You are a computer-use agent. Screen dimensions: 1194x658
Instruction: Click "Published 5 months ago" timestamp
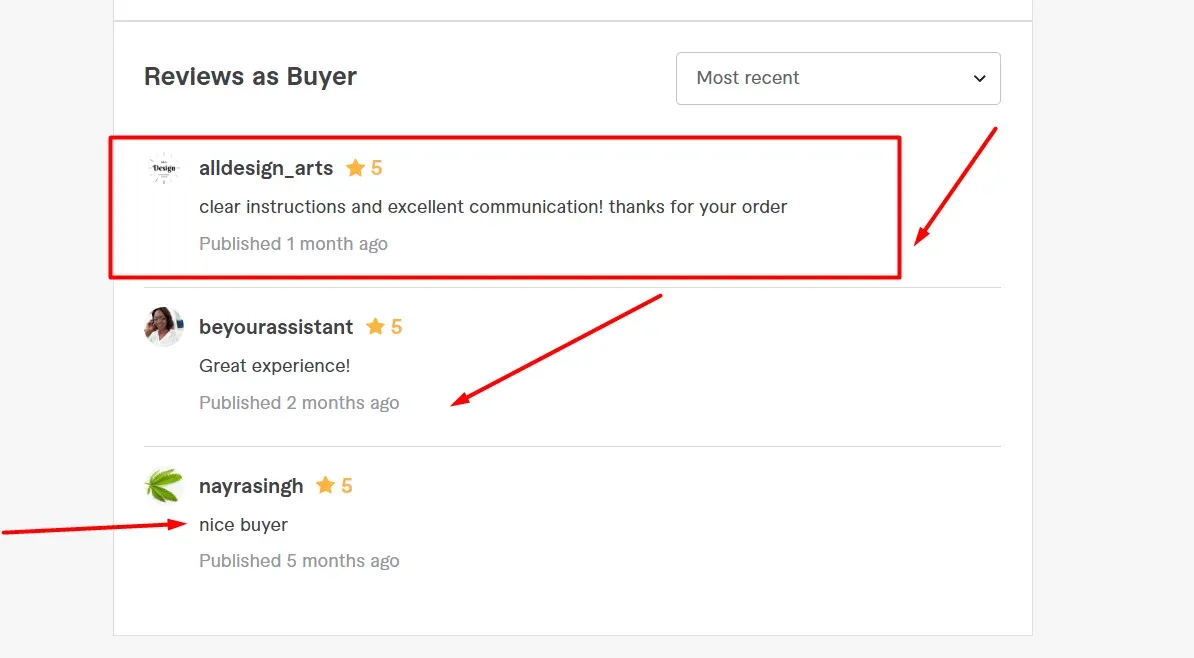pos(299,561)
